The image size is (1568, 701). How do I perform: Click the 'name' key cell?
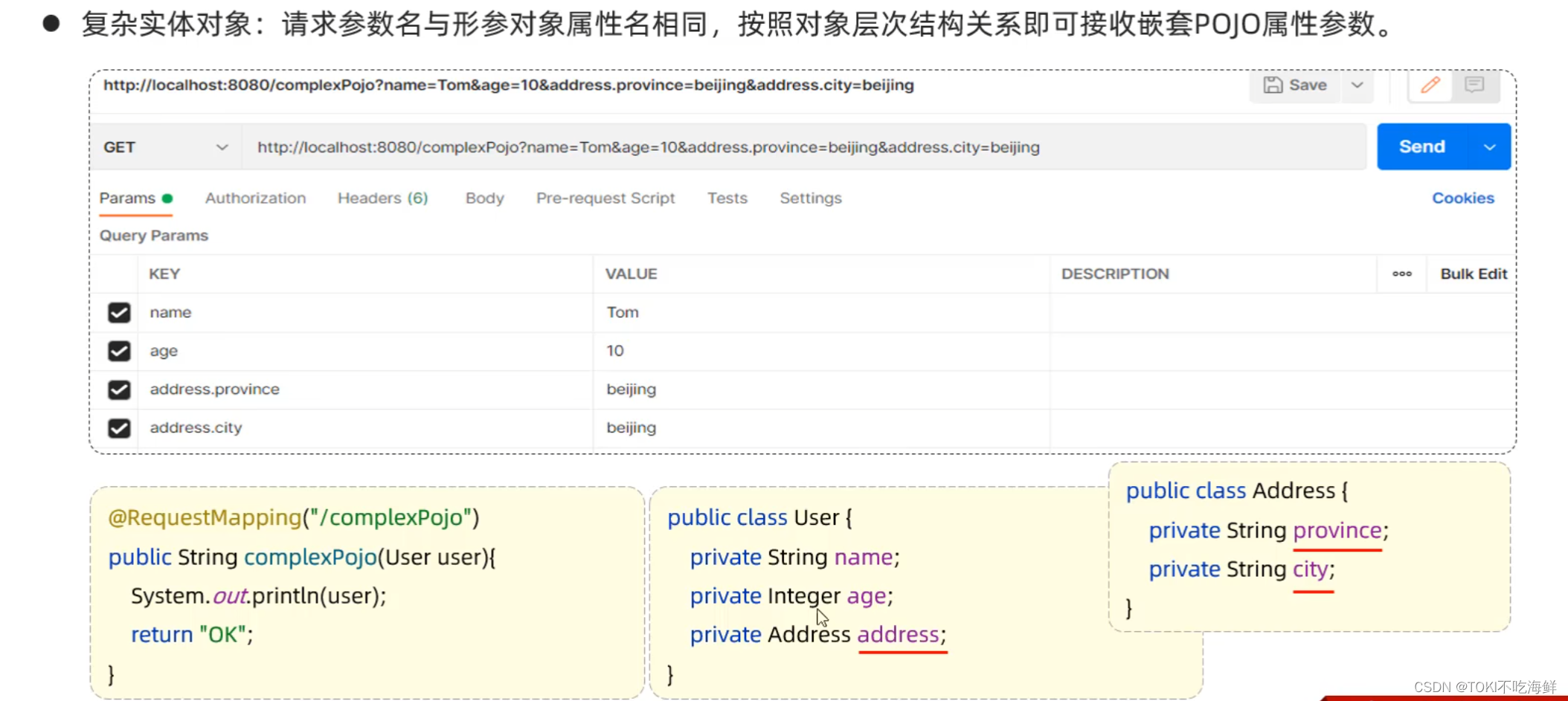365,312
